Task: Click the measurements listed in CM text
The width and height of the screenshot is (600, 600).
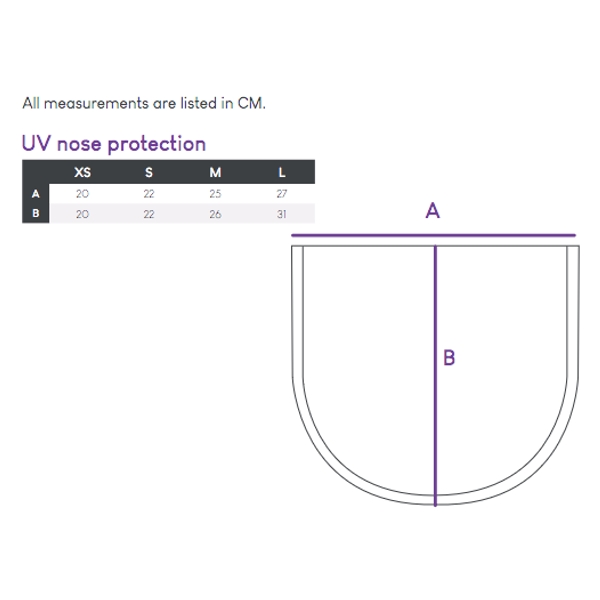Action: click(x=144, y=103)
